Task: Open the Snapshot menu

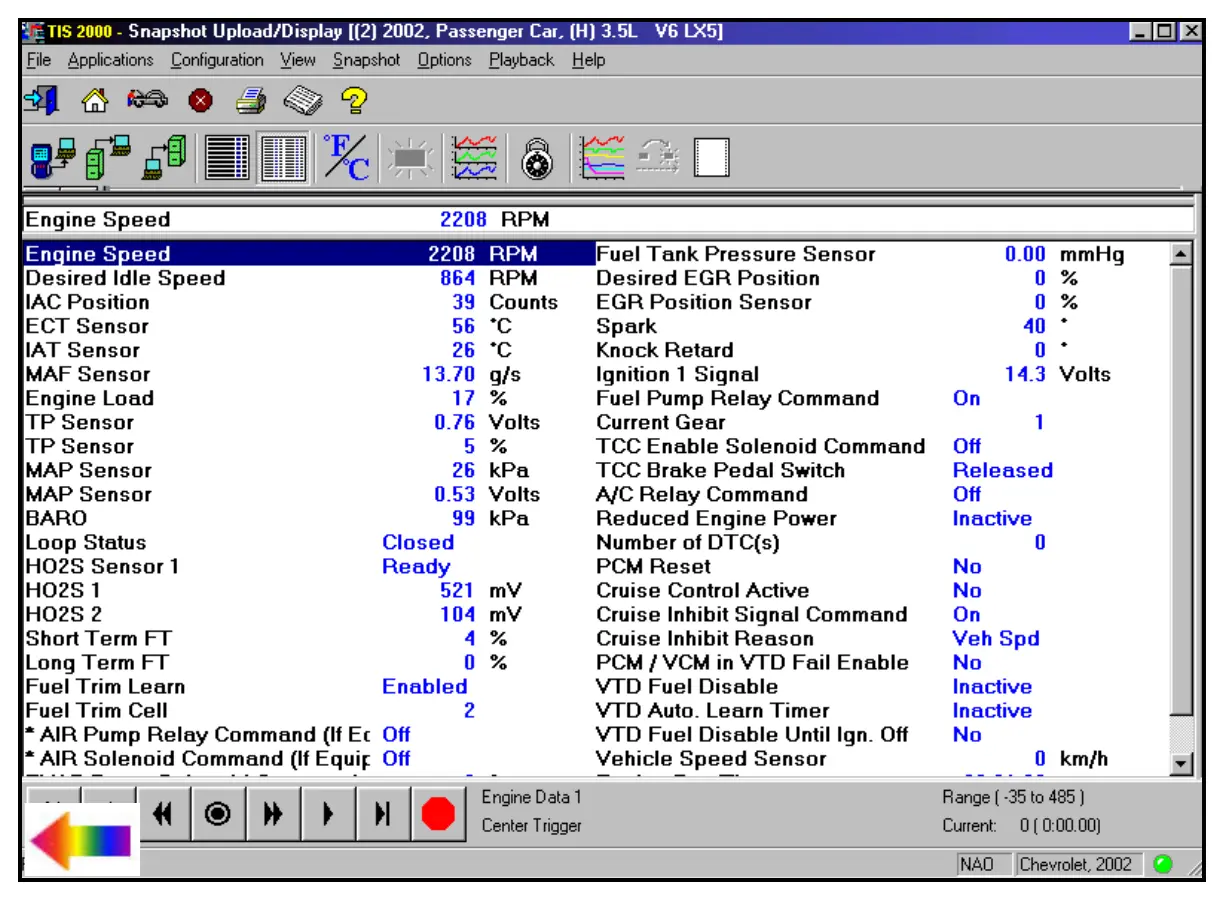Action: [366, 60]
